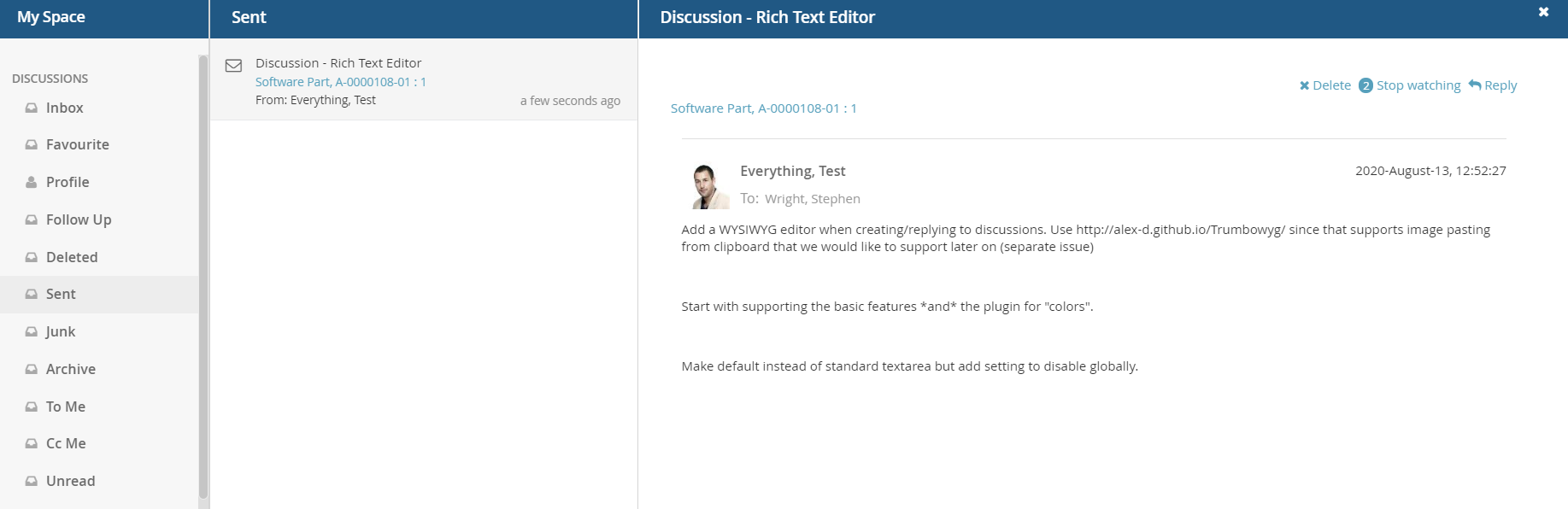This screenshot has height=509, width=1568.
Task: Open the Follow Up folder
Action: tap(79, 220)
